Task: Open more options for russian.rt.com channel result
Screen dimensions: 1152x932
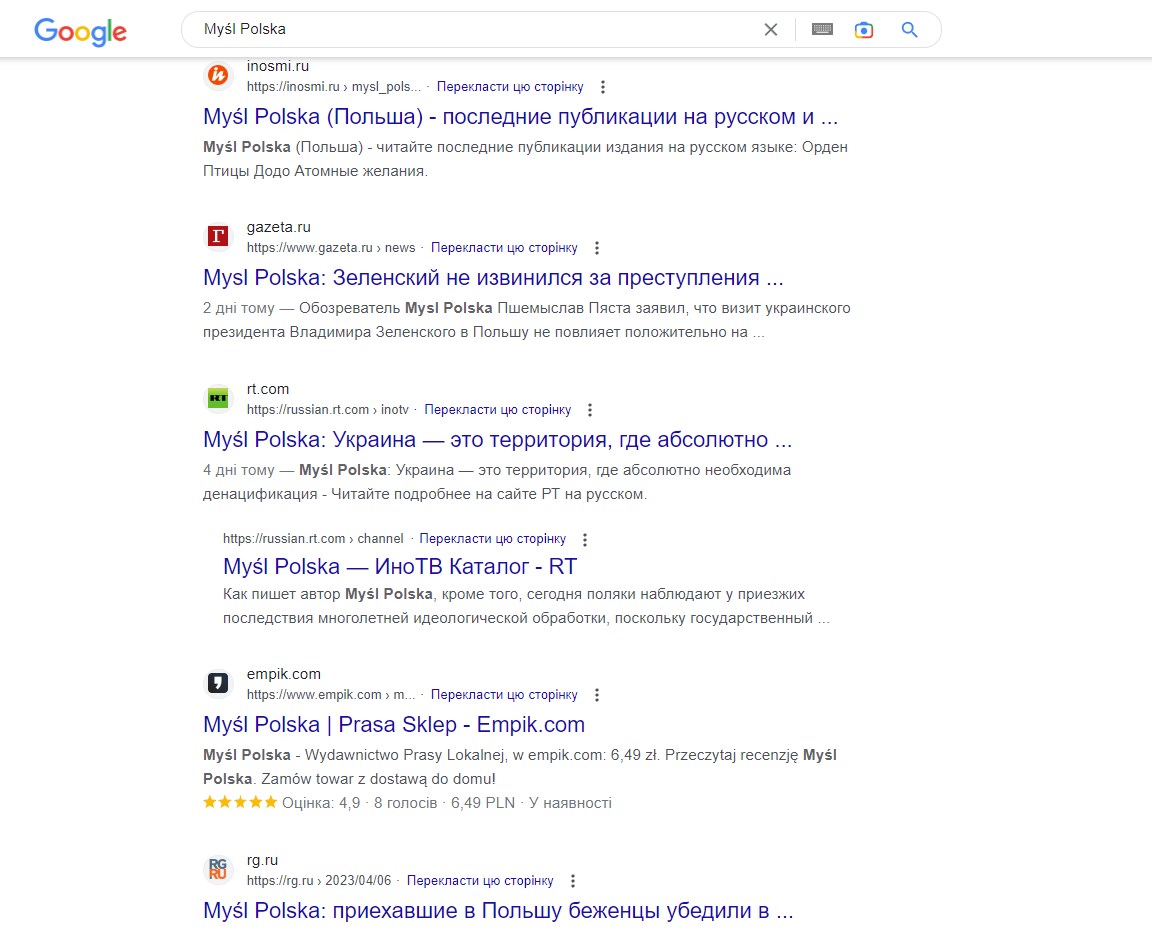Action: (585, 540)
